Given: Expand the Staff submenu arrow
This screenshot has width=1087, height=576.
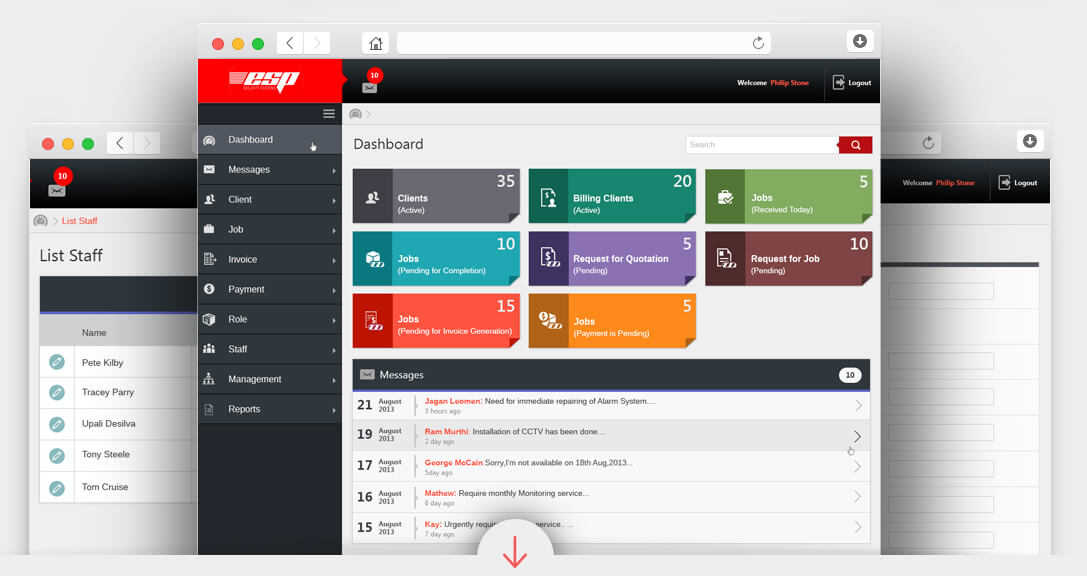Looking at the screenshot, I should coord(333,350).
